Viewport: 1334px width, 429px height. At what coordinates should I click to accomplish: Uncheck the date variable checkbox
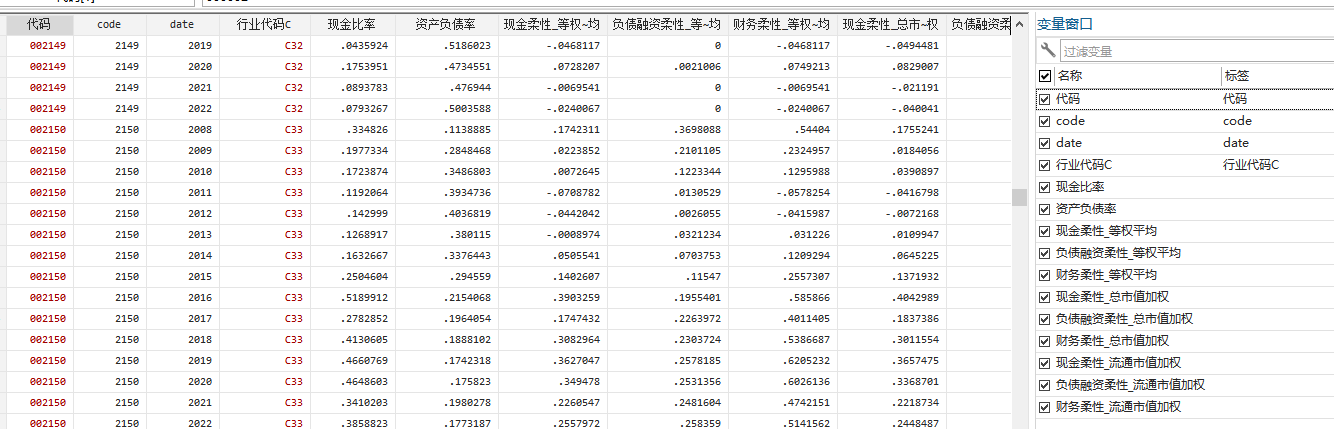tap(1045, 143)
